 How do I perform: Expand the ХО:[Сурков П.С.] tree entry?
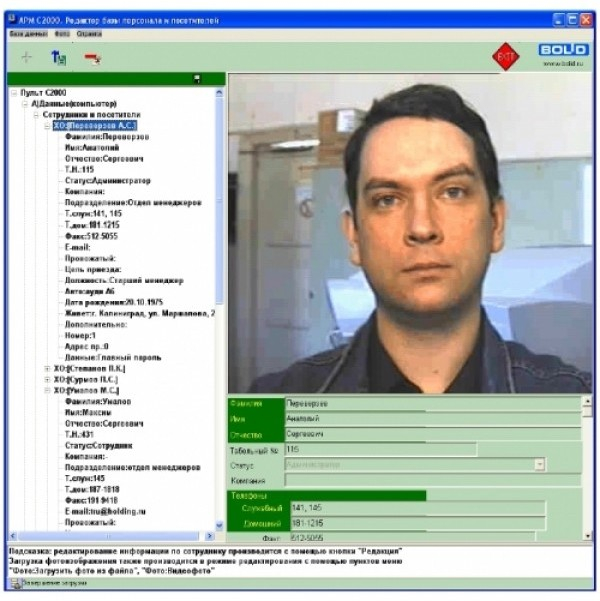pos(47,379)
